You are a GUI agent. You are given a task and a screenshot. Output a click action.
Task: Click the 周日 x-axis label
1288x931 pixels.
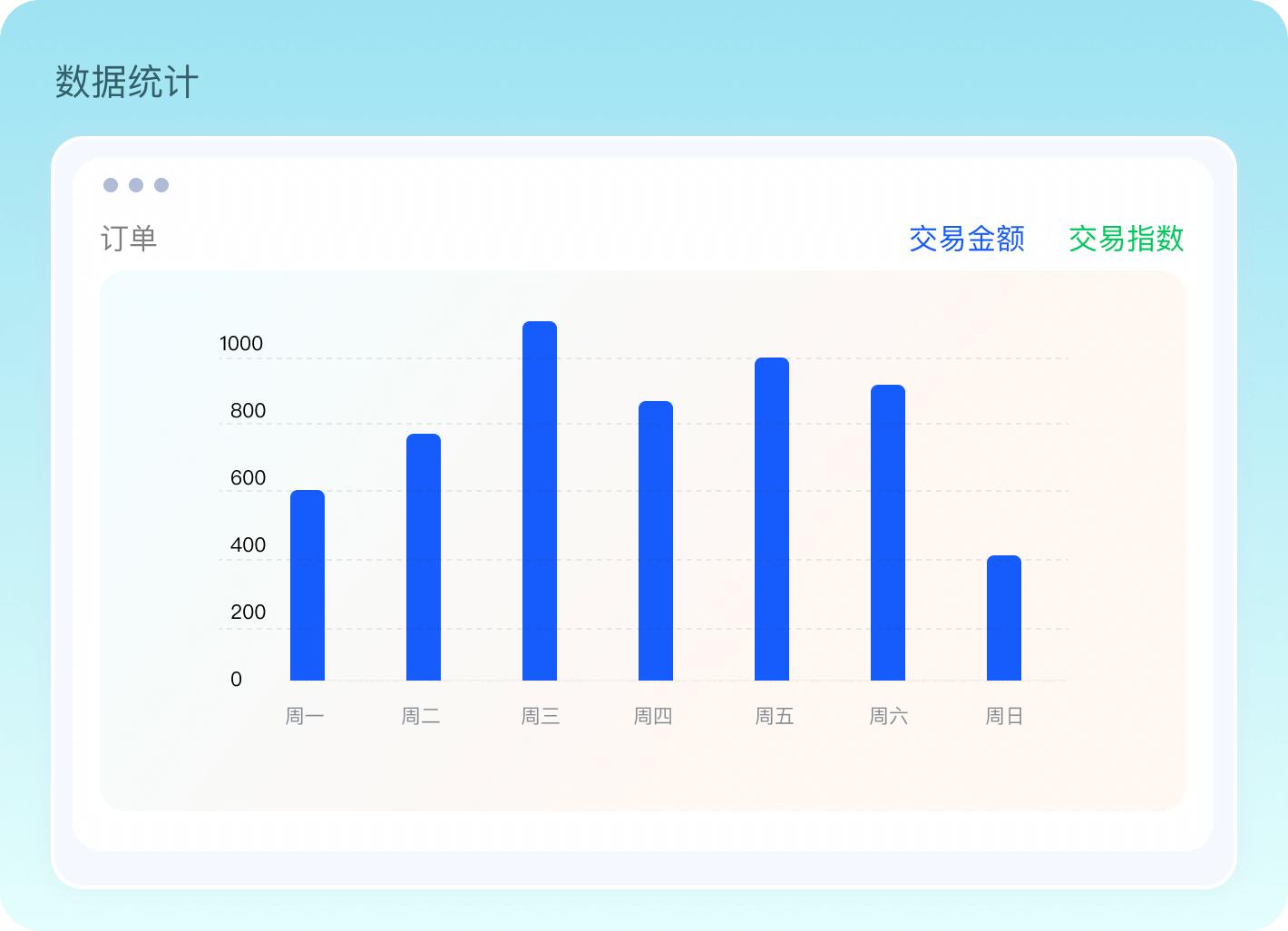pos(1004,716)
